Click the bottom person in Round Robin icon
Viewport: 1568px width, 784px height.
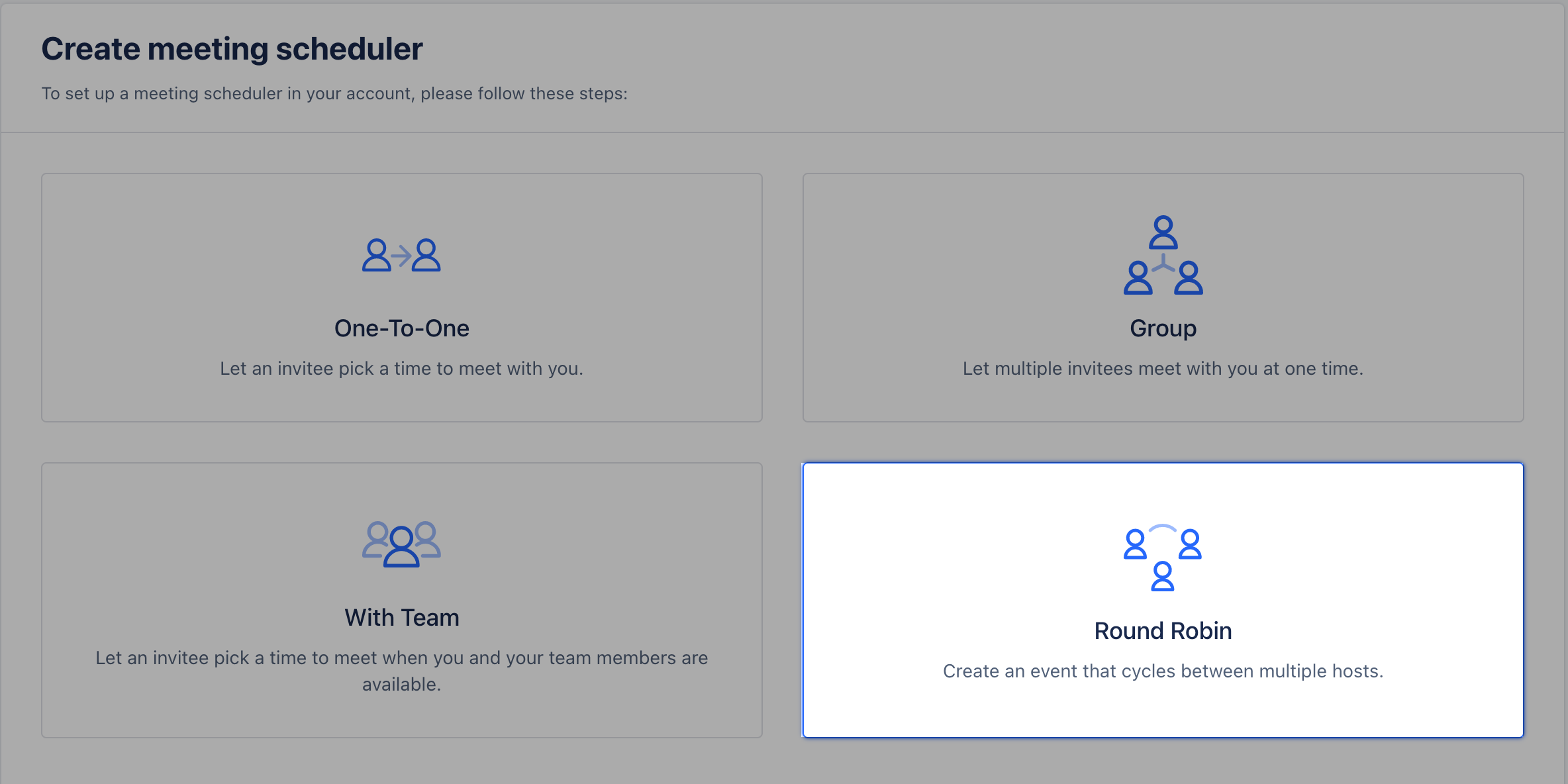1163,576
